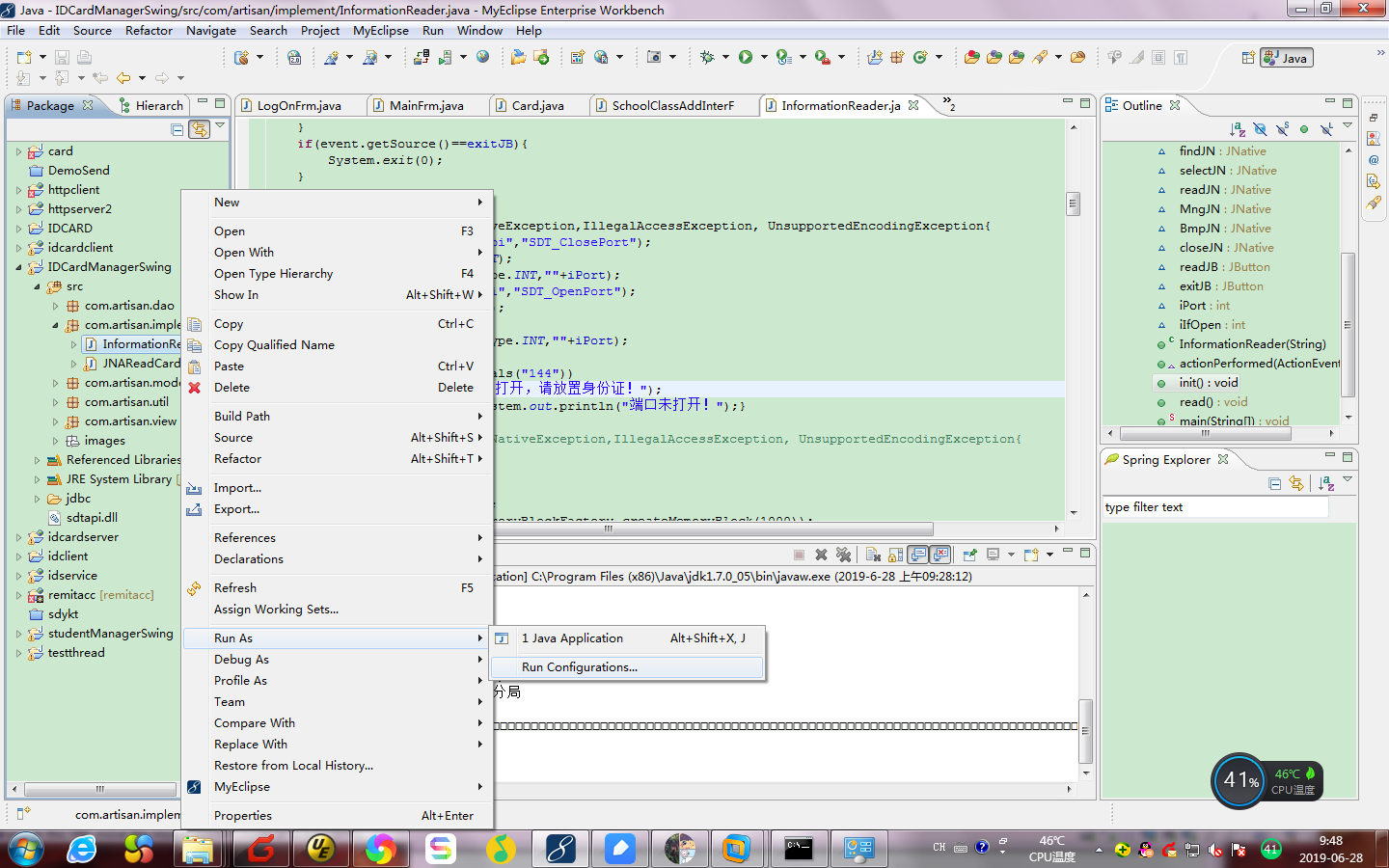Click the Spring Explorer filter text field
Image resolution: width=1389 pixels, height=868 pixels.
click(1215, 507)
